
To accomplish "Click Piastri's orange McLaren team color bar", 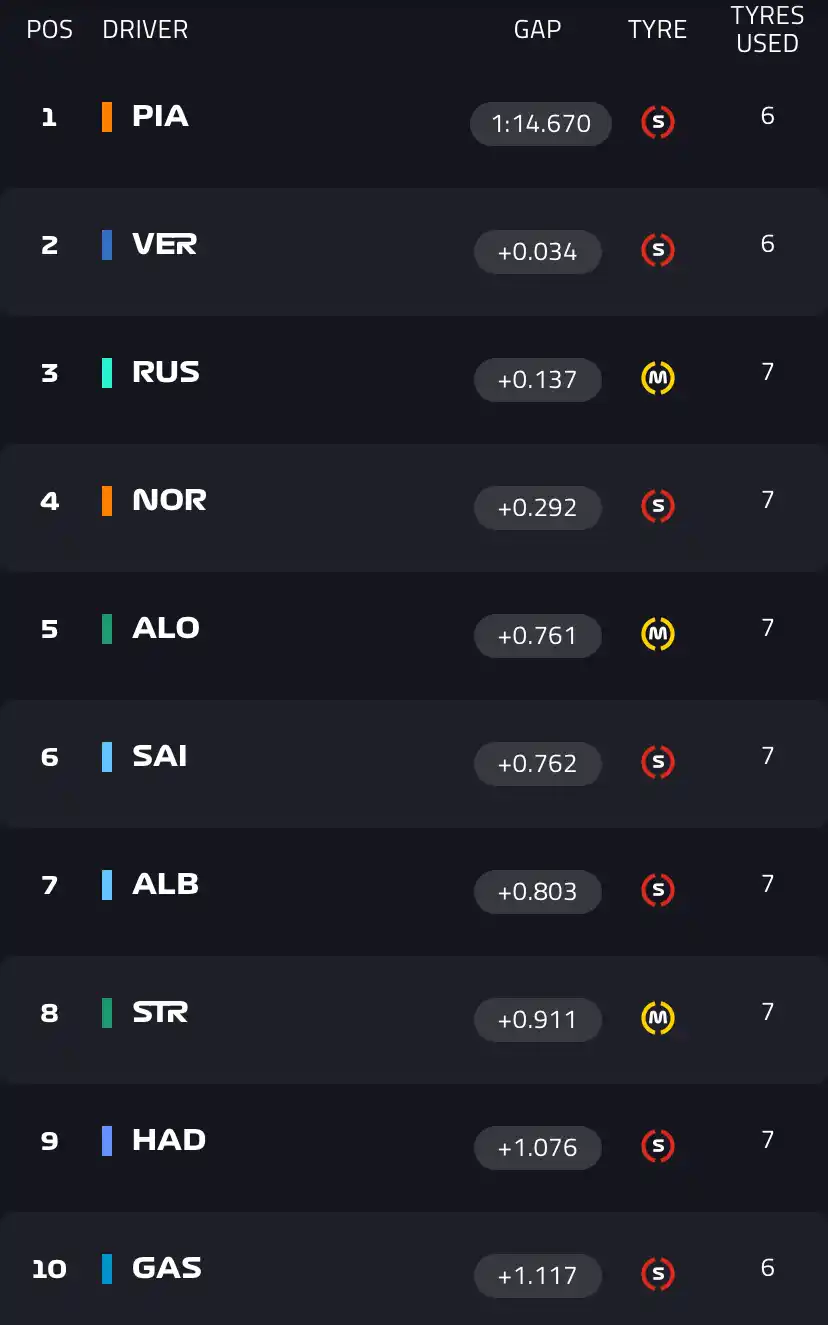I will (109, 116).
